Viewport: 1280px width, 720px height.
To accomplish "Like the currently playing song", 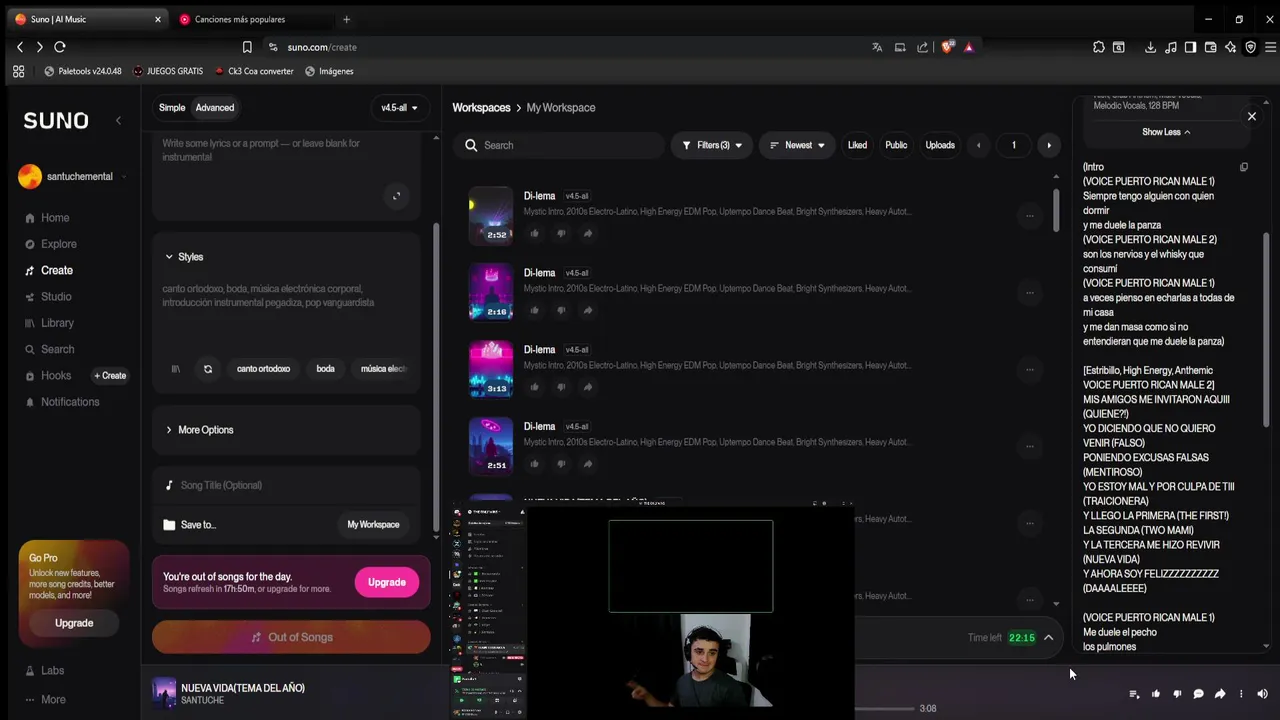I will pos(1156,694).
